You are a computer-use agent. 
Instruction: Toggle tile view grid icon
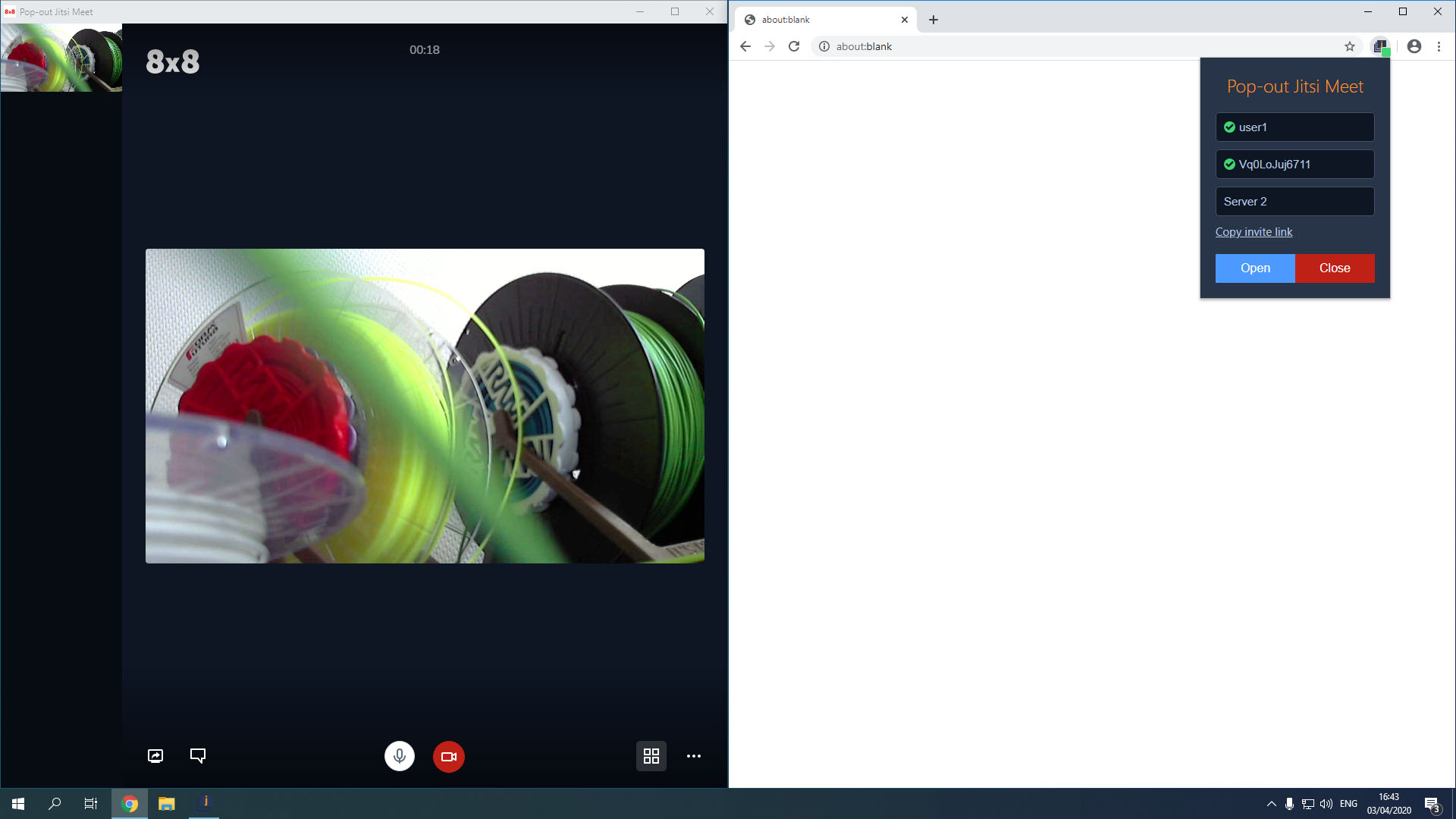[651, 756]
